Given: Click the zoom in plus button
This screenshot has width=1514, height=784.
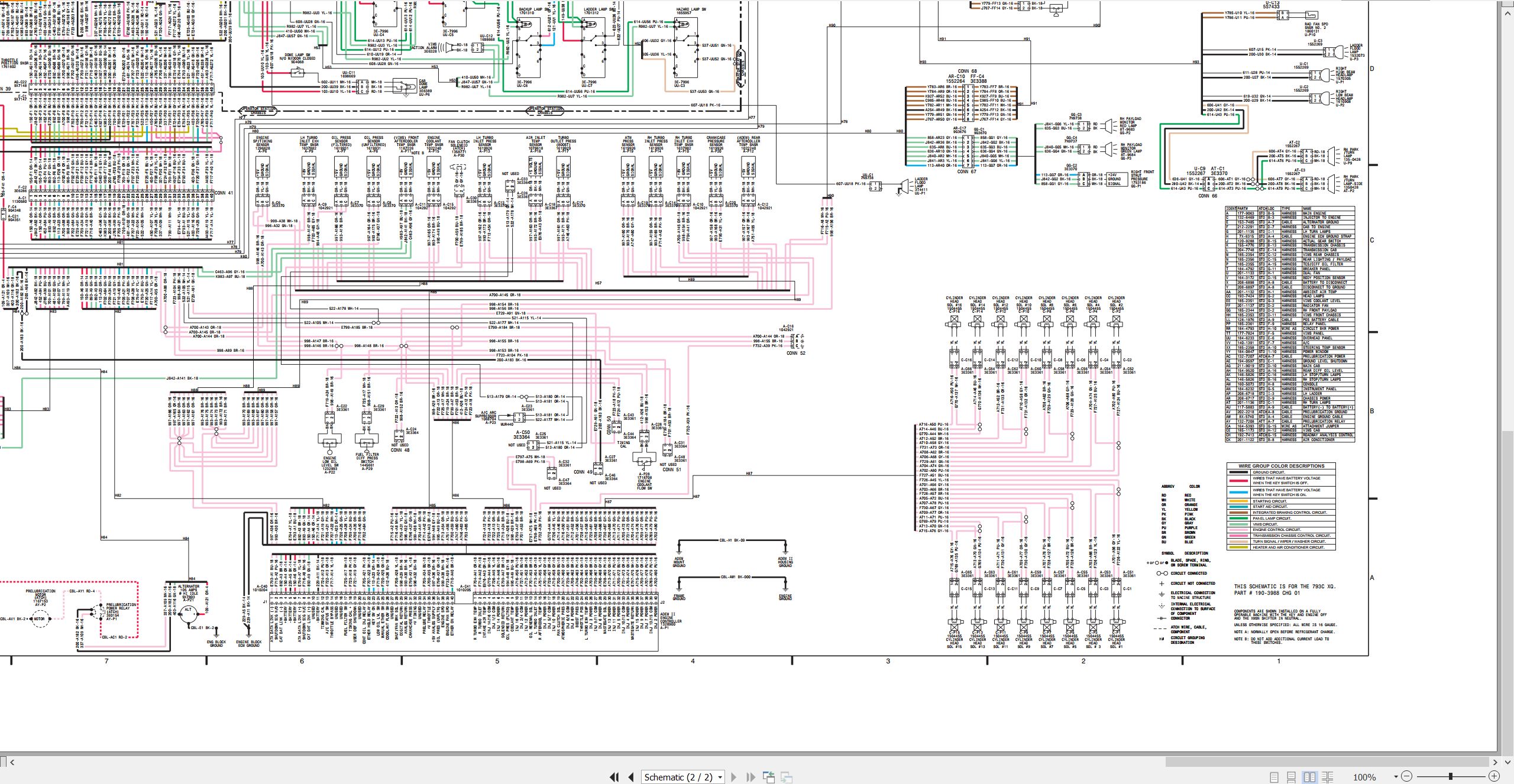Looking at the screenshot, I should point(1494,776).
